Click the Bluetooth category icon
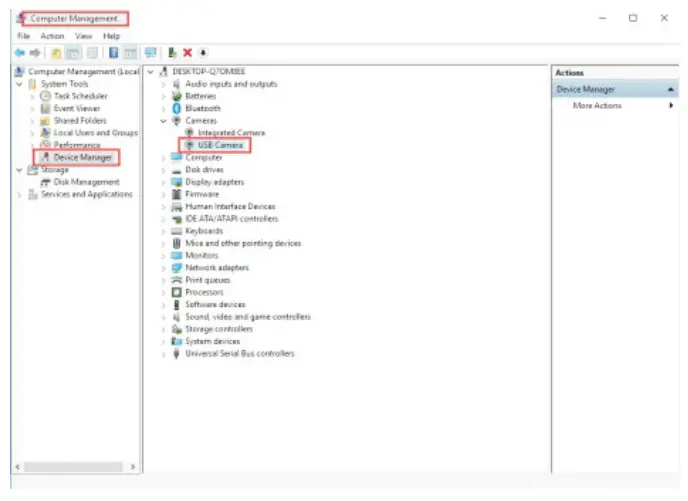 click(176, 108)
